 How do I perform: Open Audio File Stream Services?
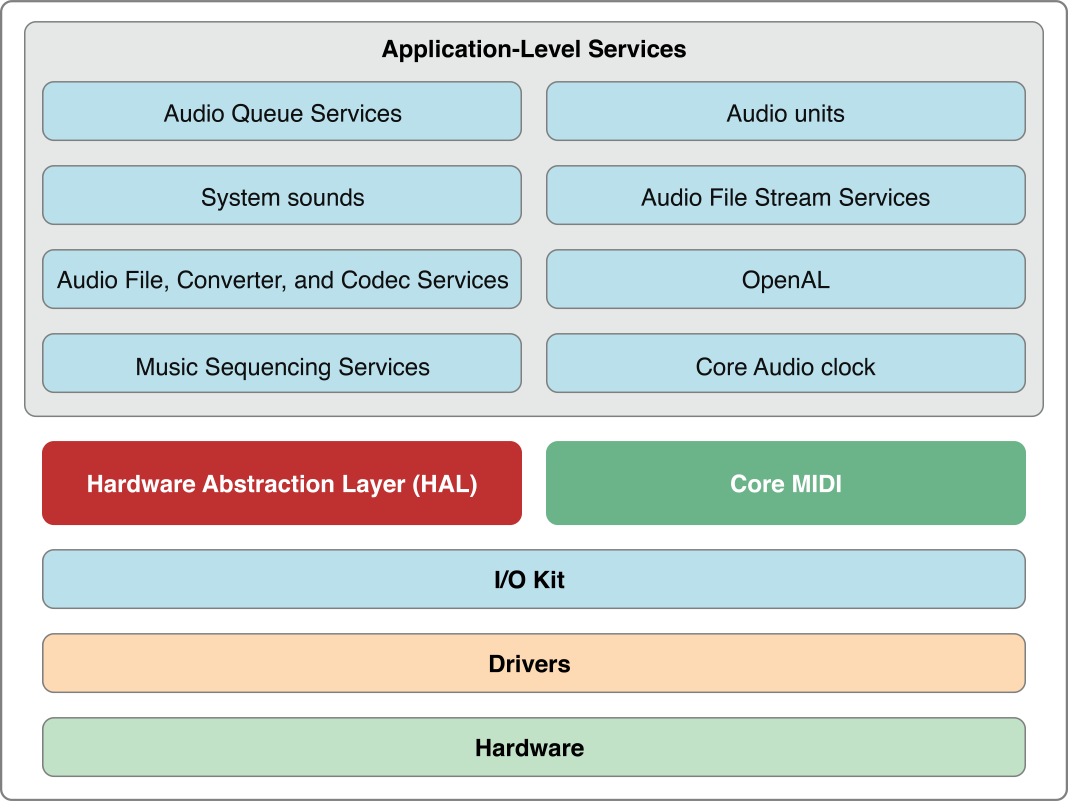tap(785, 196)
